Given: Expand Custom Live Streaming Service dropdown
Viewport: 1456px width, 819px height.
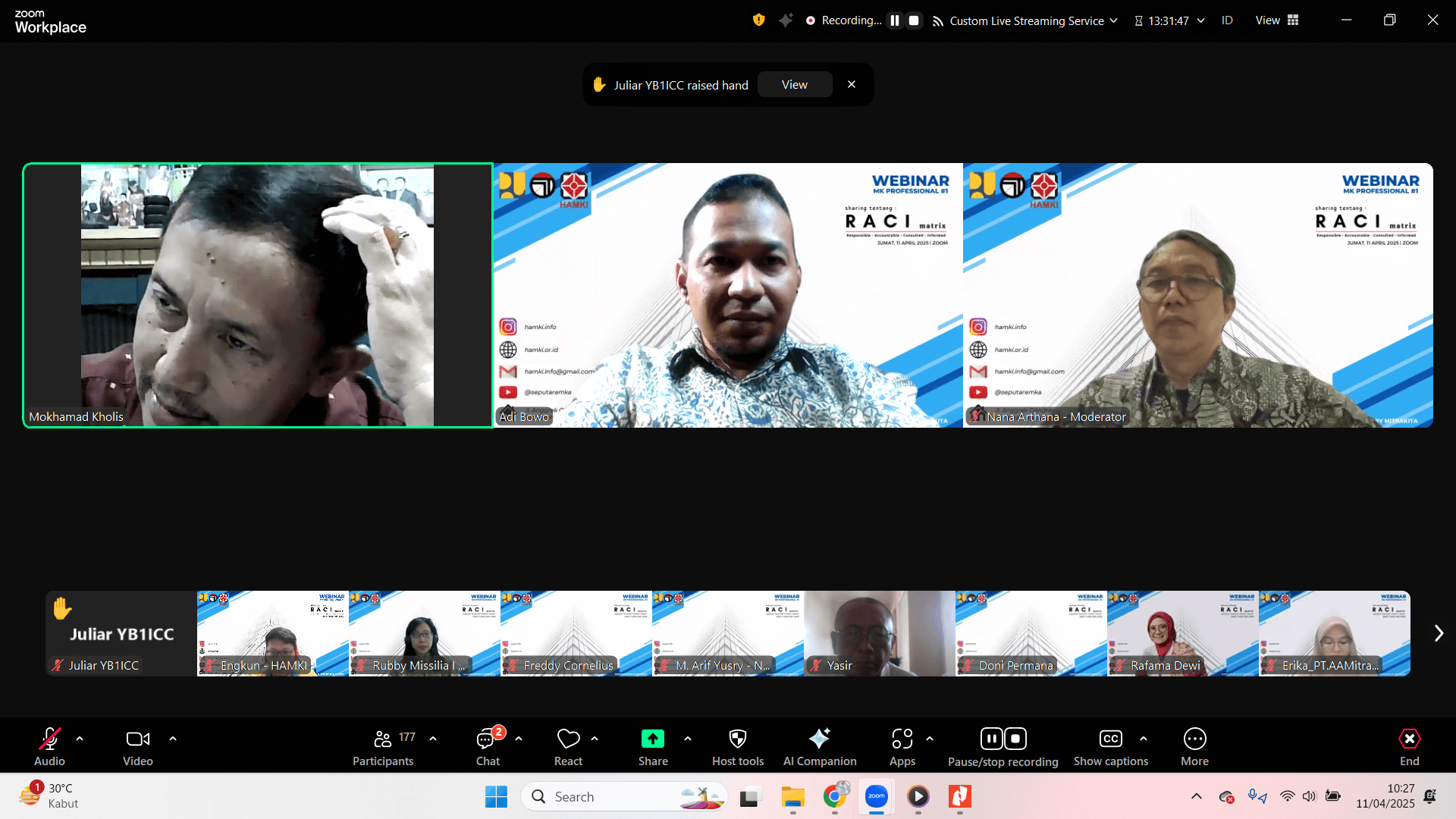Looking at the screenshot, I should 1113,20.
